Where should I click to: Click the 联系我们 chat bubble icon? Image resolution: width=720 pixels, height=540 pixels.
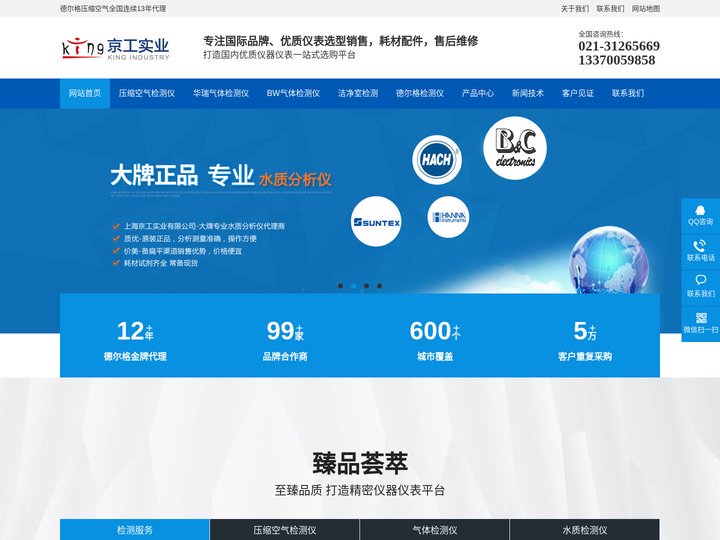click(x=700, y=280)
